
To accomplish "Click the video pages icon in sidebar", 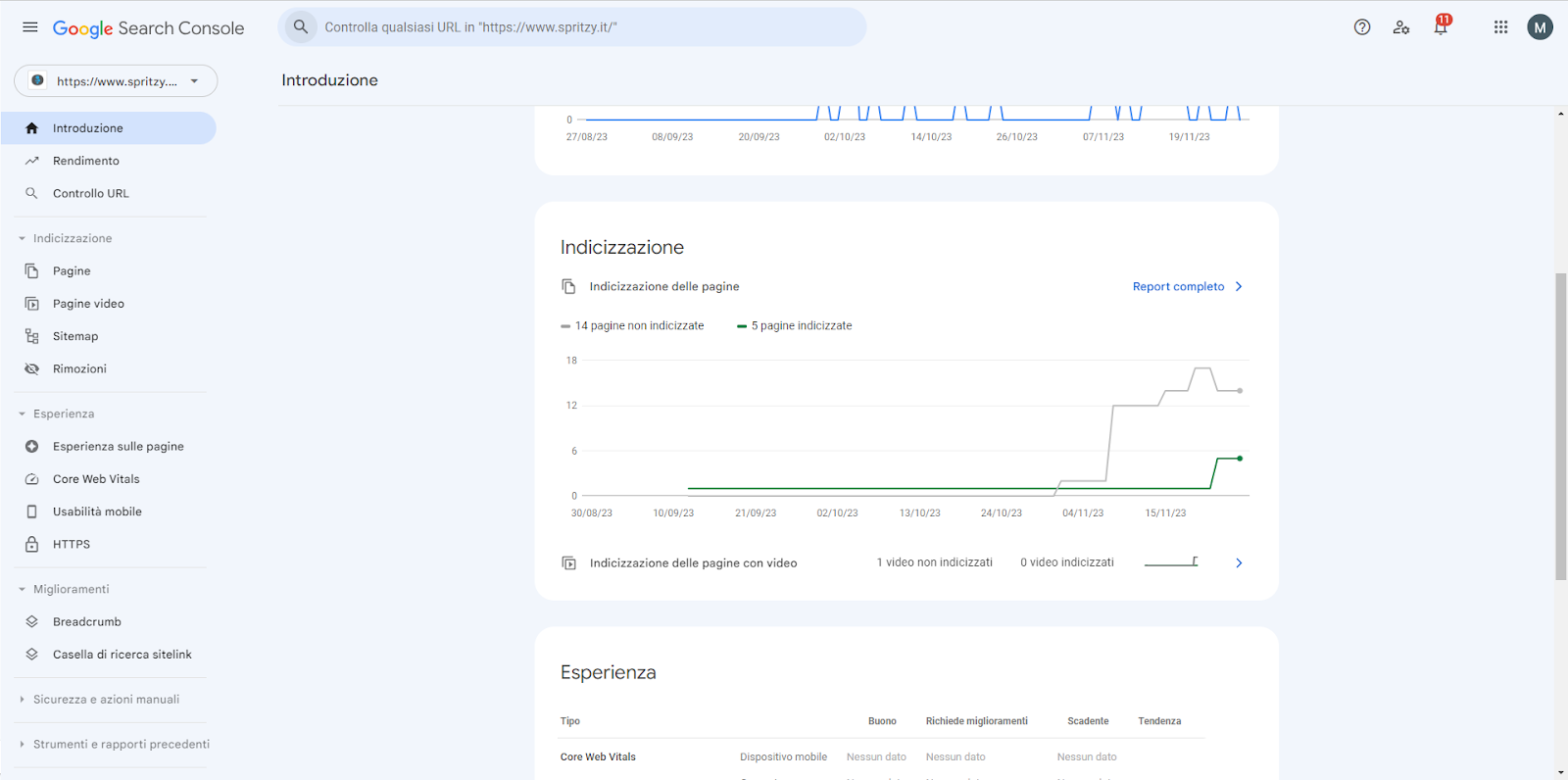I will pos(31,304).
